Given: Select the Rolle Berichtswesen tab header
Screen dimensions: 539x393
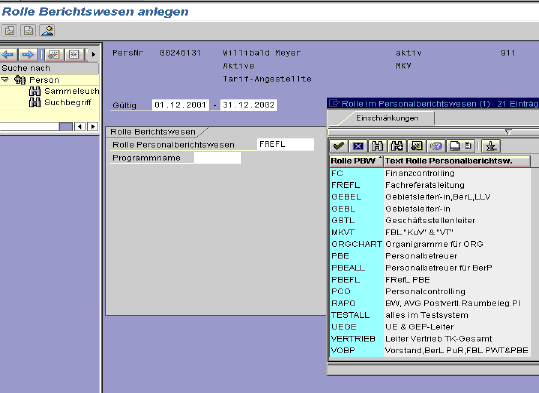Looking at the screenshot, I should [x=153, y=132].
